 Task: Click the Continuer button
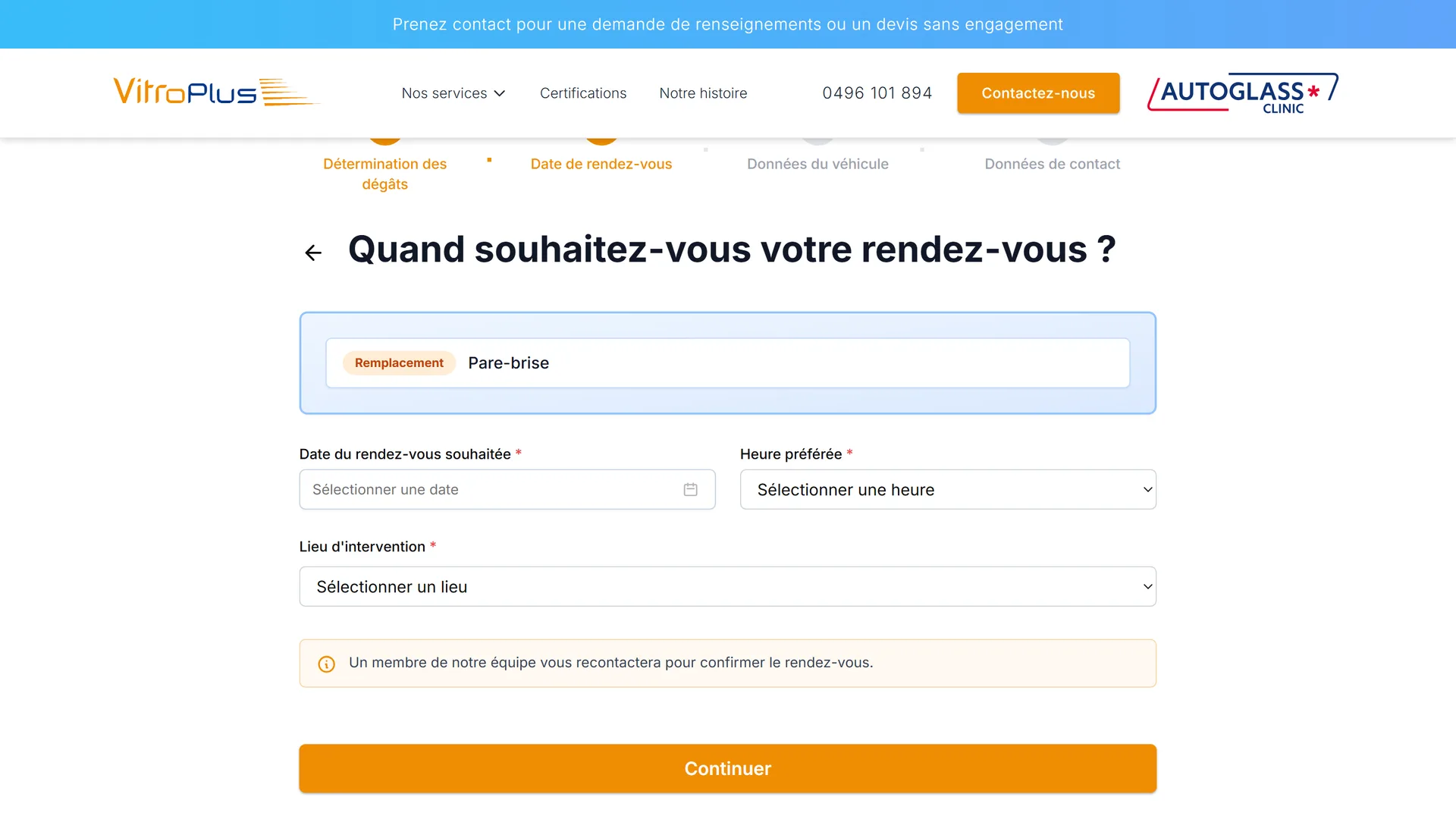728,769
